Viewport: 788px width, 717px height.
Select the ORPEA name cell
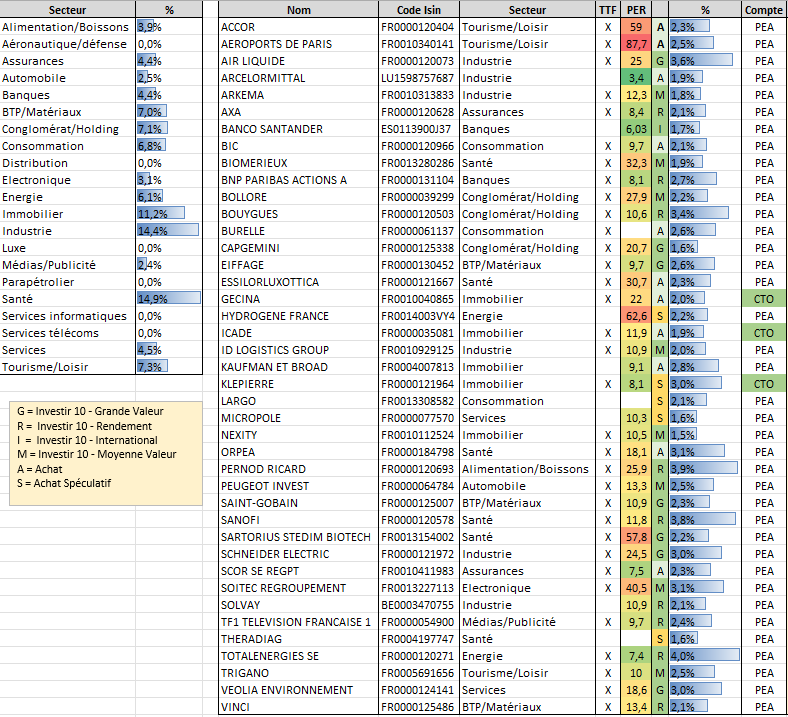(x=299, y=452)
